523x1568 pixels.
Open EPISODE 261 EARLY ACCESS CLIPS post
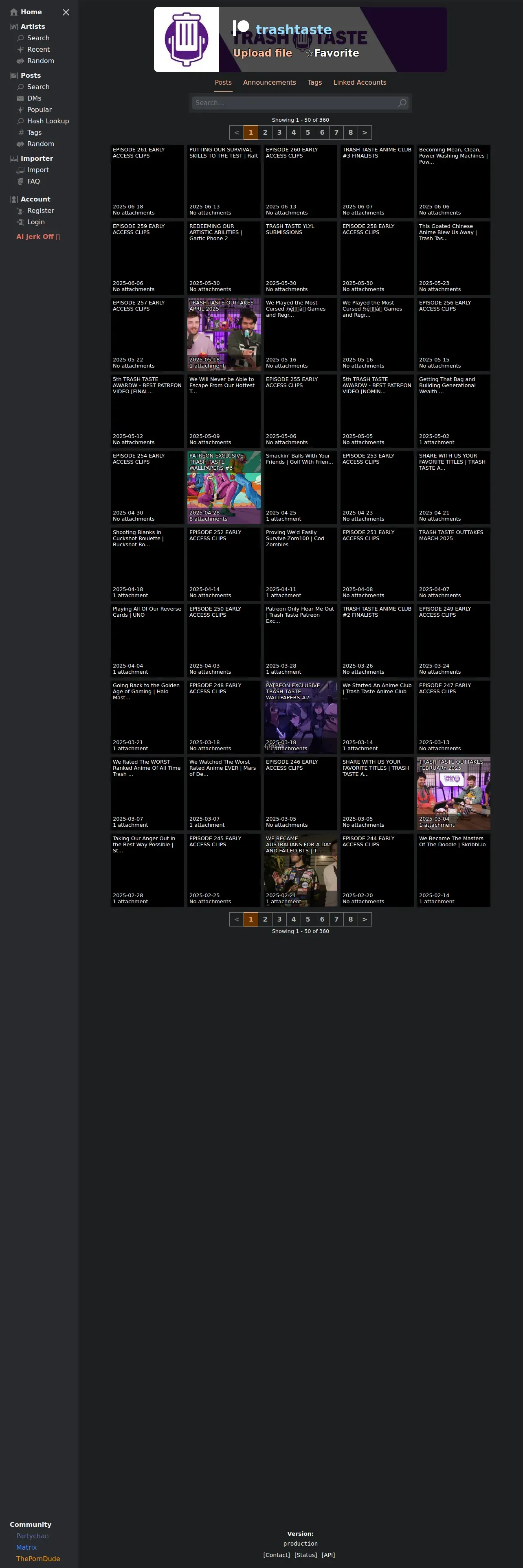[x=147, y=182]
